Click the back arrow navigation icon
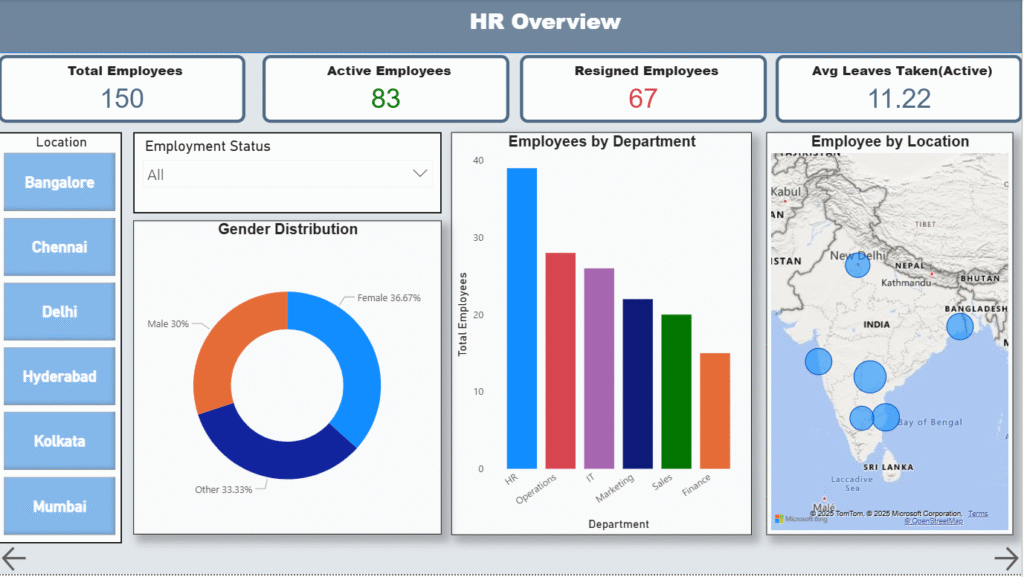The width and height of the screenshot is (1024, 577). (x=14, y=557)
